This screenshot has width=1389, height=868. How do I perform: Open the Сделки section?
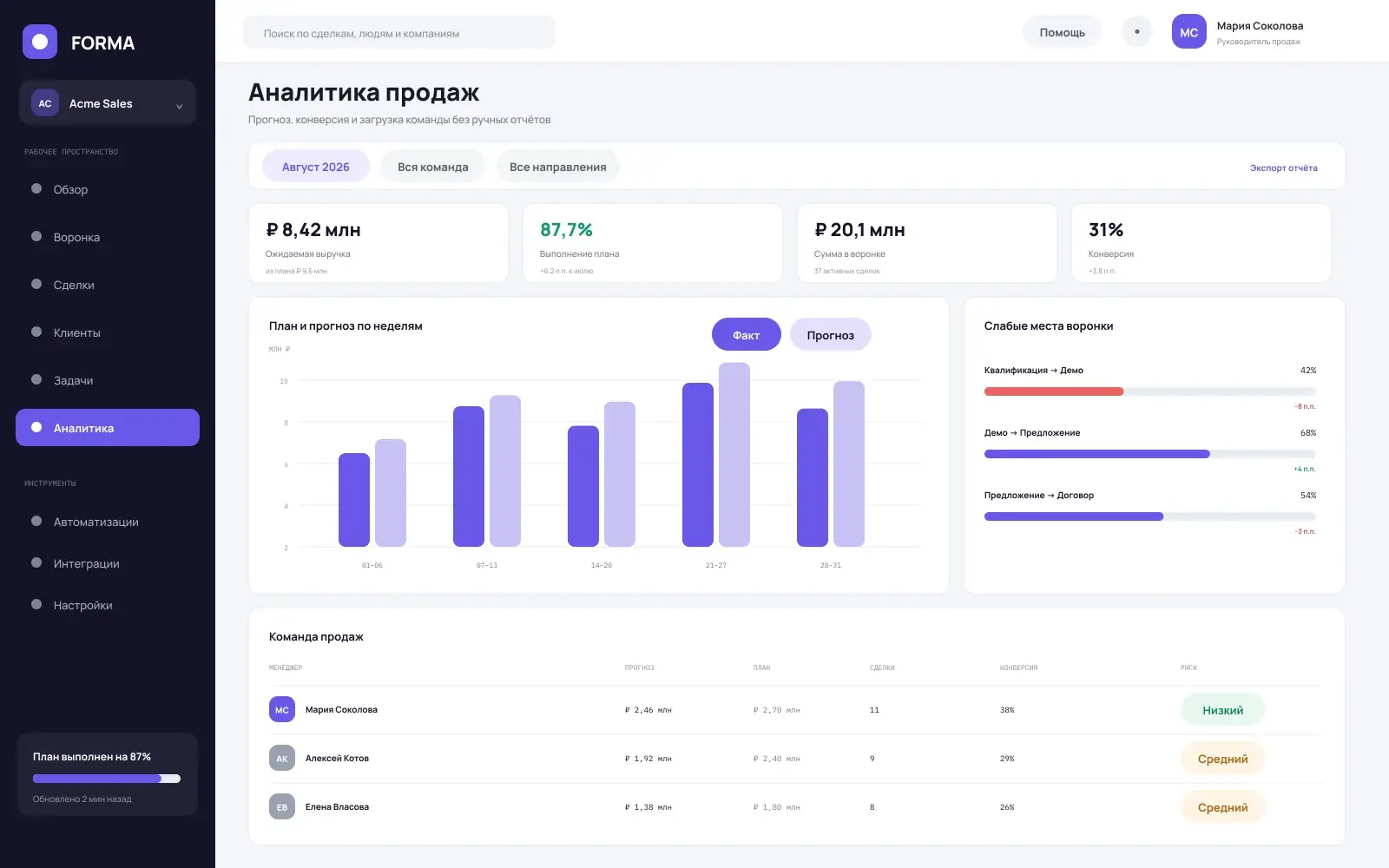pyautogui.click(x=108, y=285)
